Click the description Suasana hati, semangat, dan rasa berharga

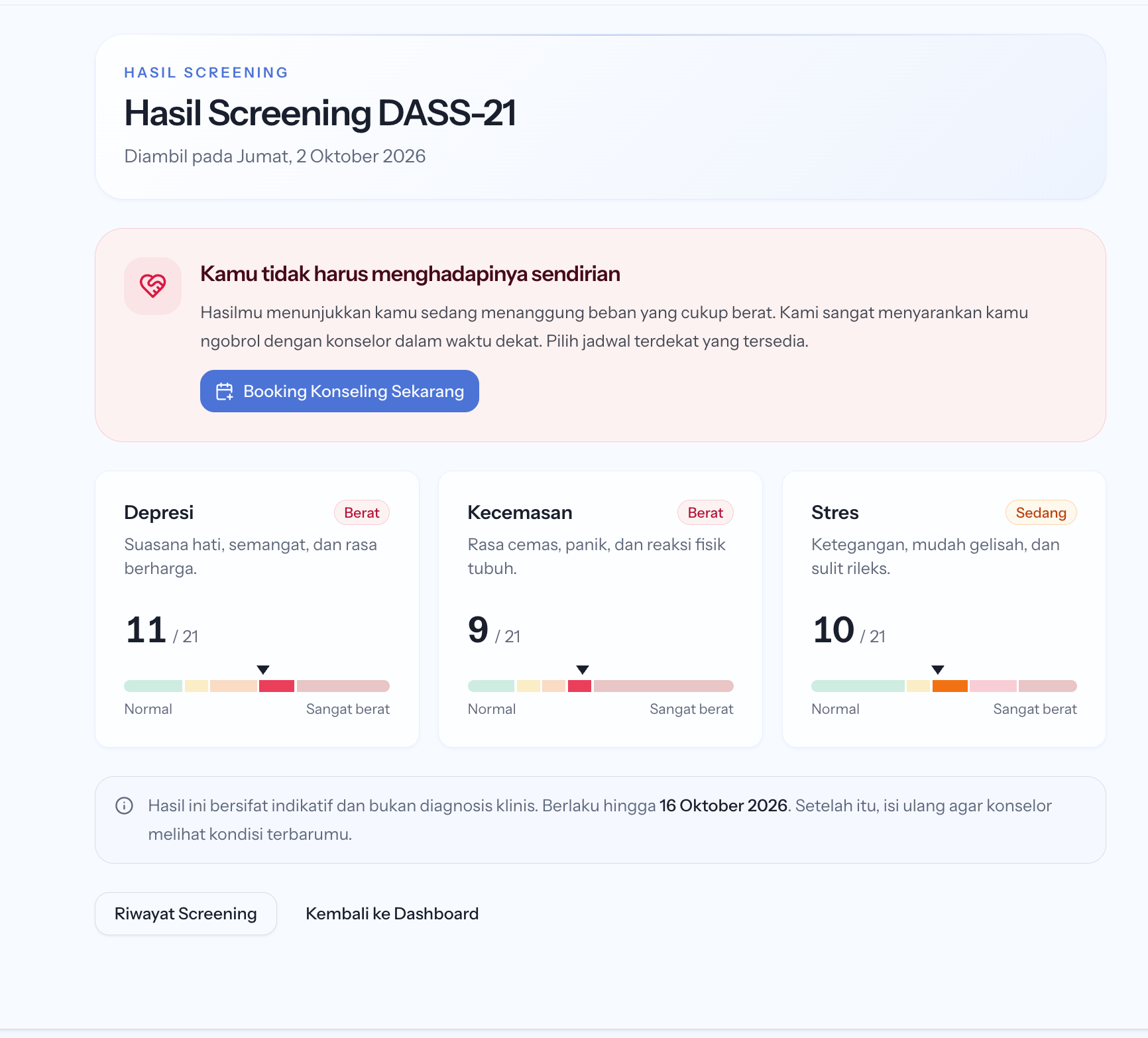pyautogui.click(x=251, y=556)
